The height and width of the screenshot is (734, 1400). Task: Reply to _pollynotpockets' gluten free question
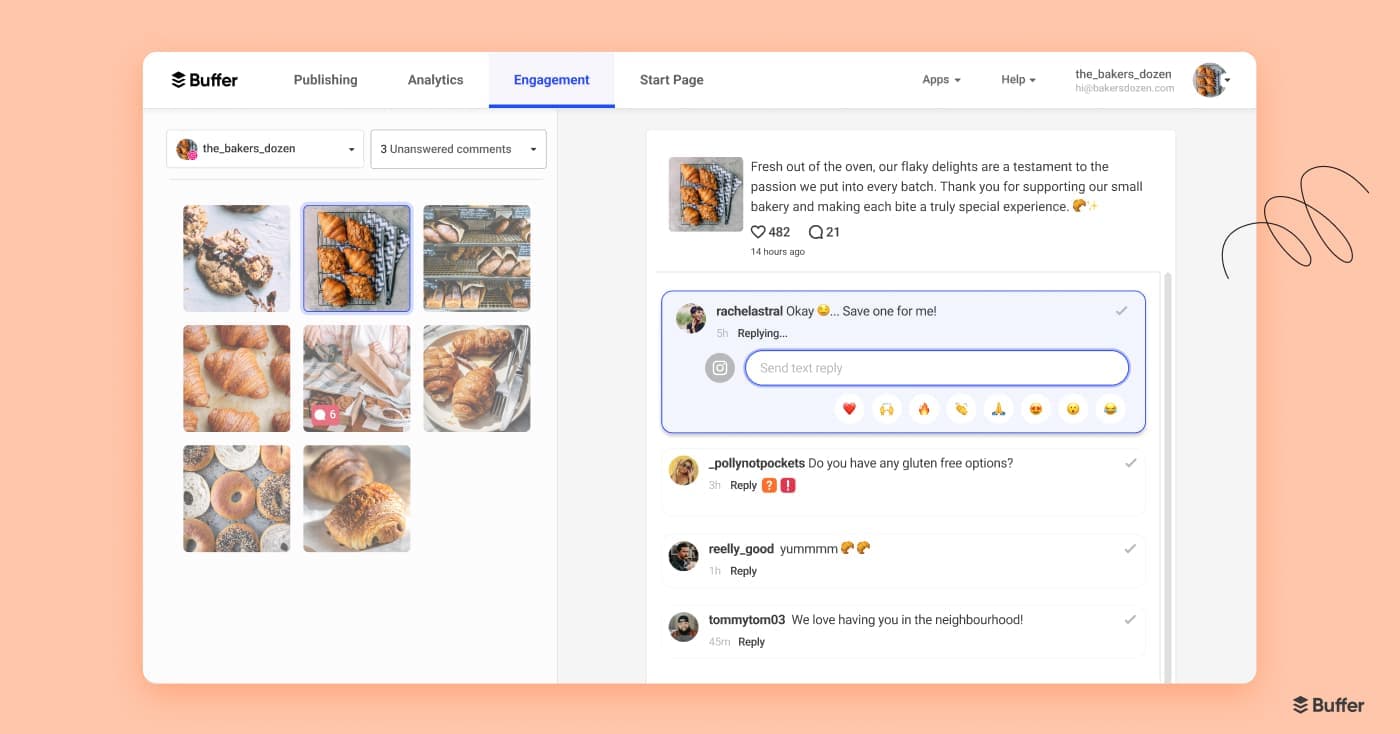point(744,484)
